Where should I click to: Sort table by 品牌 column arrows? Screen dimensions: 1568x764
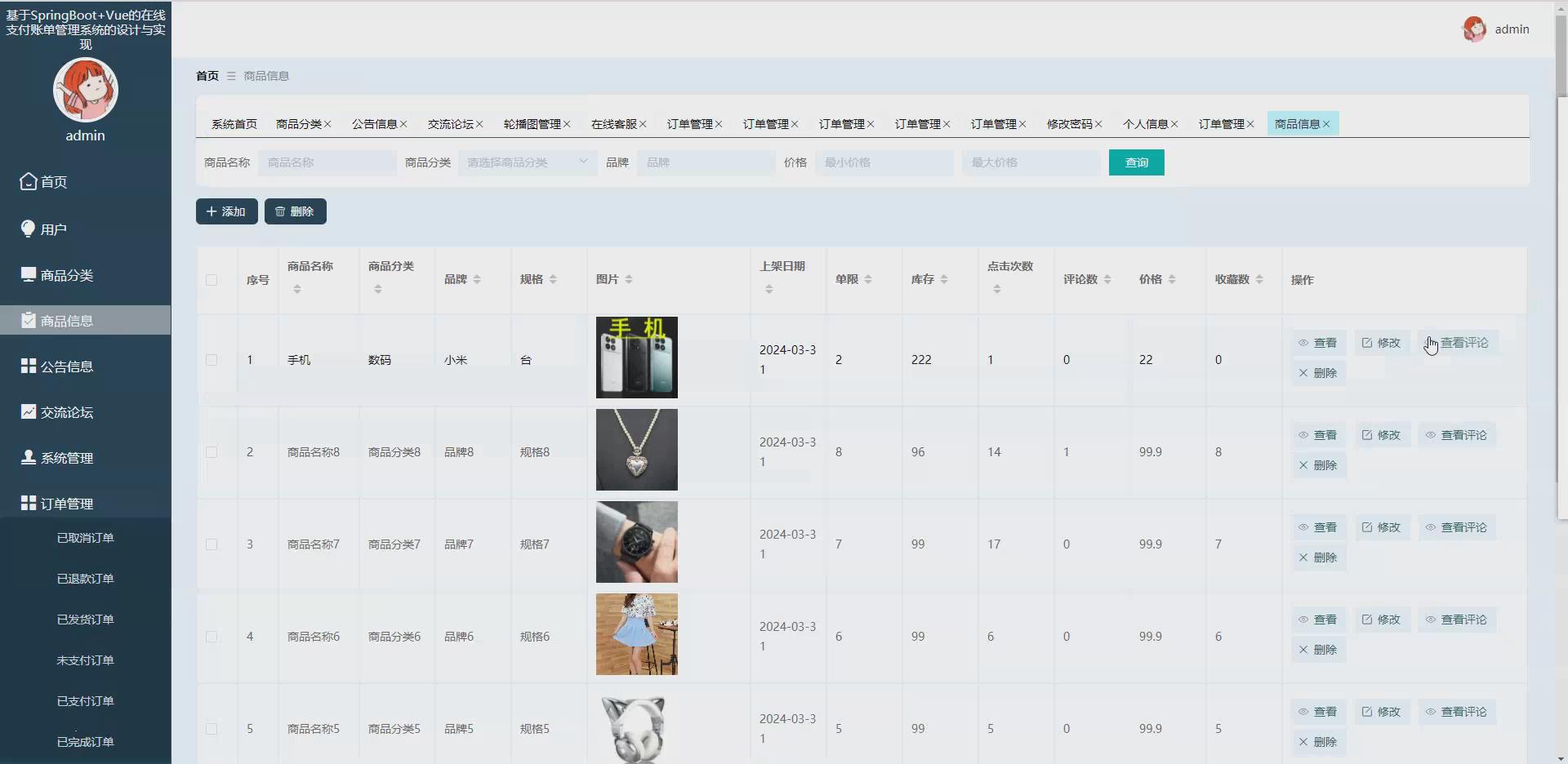(x=477, y=279)
